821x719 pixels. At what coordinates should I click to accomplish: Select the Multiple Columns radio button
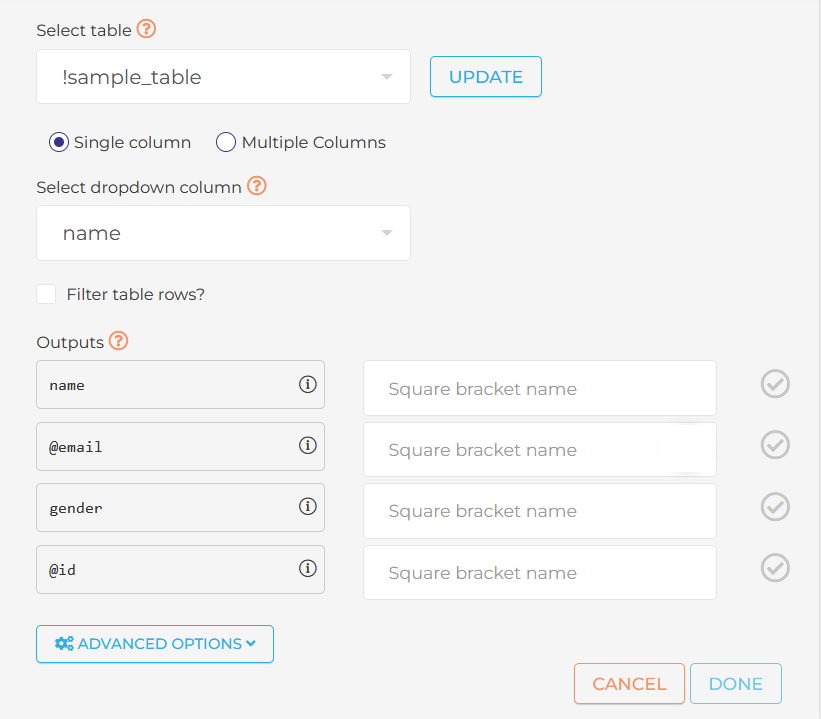226,142
